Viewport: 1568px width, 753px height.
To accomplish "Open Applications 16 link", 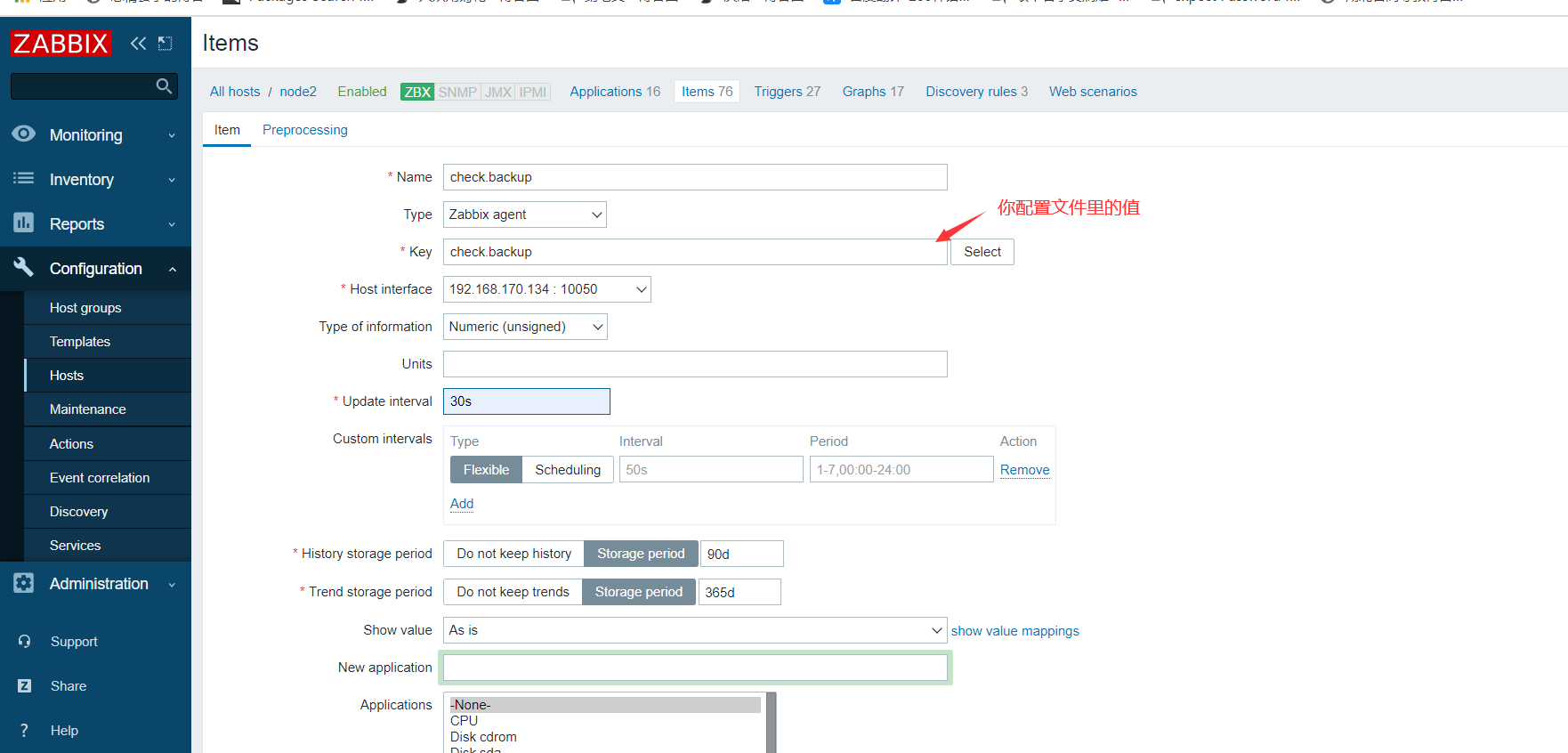I will coord(615,92).
